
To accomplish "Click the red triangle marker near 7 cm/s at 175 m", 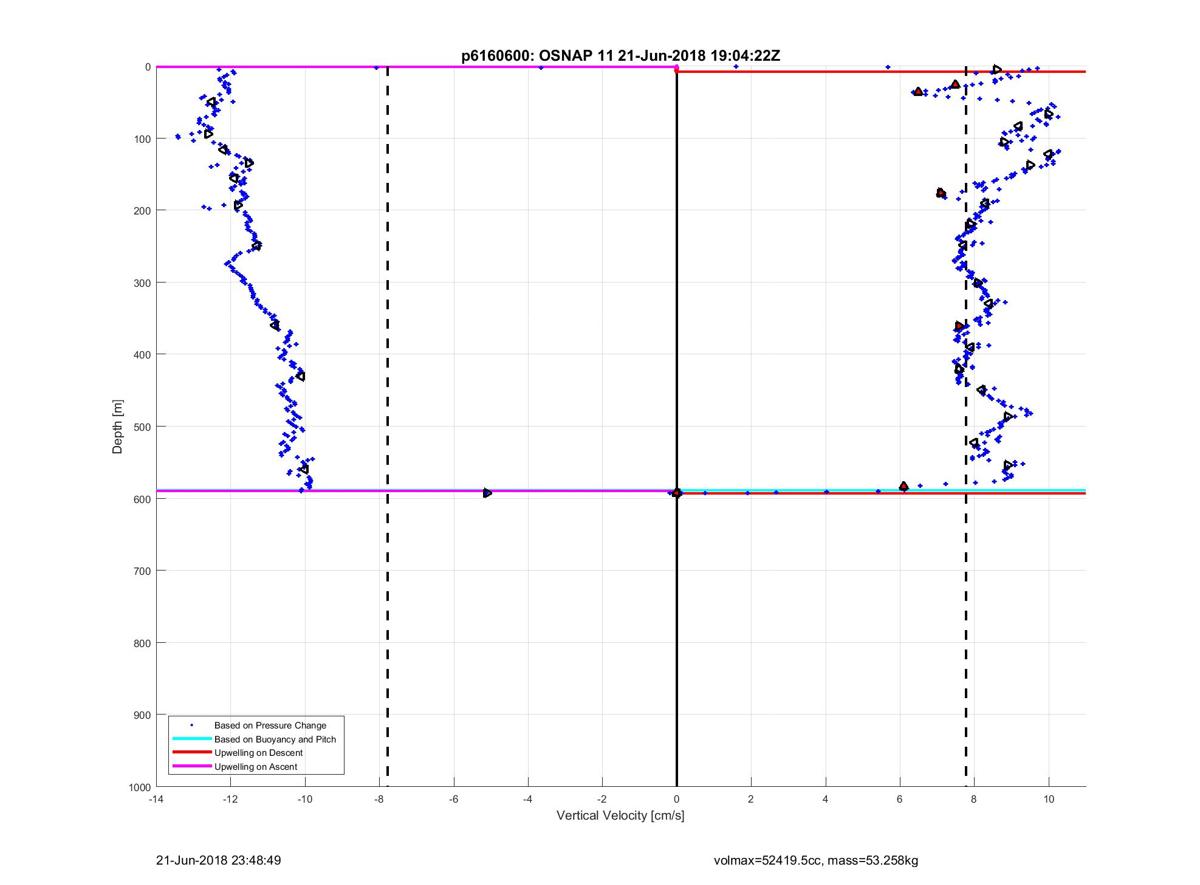I will (941, 193).
